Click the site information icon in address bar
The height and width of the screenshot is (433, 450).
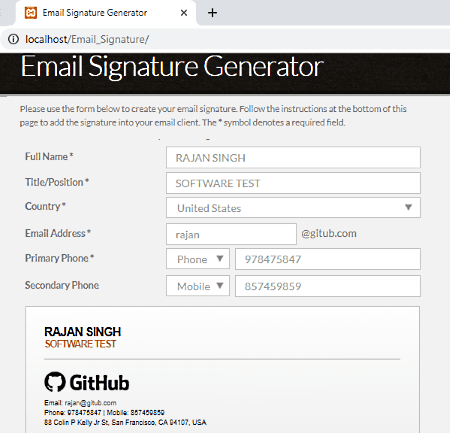tap(13, 39)
